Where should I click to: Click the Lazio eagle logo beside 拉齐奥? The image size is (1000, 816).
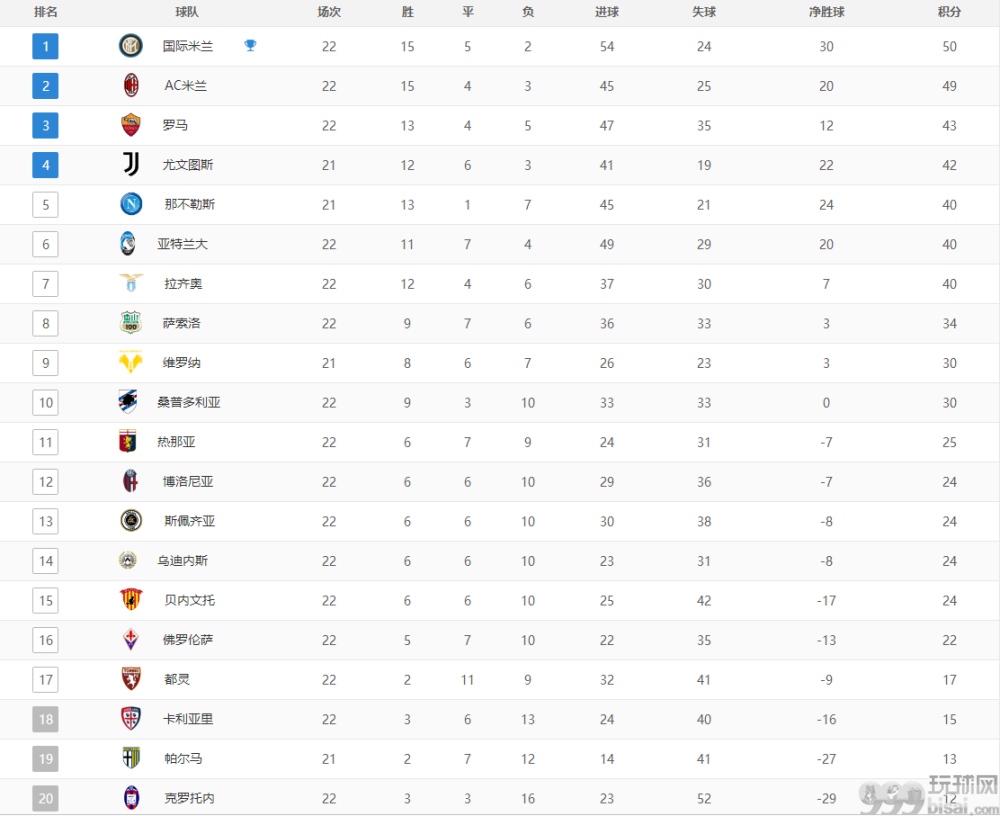tap(131, 283)
